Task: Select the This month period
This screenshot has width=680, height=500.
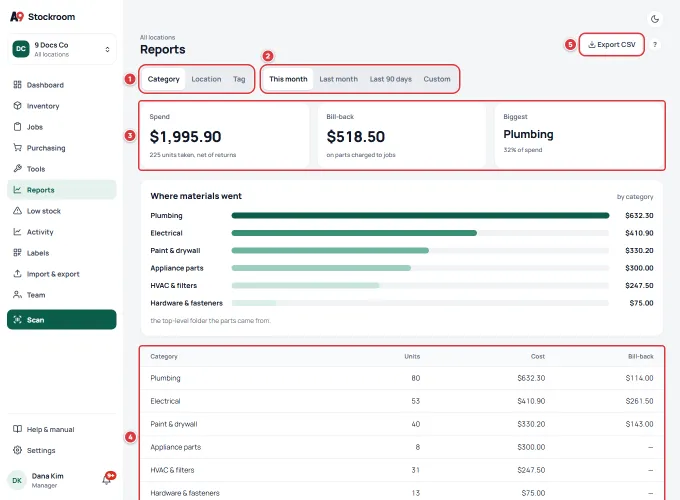Action: point(288,79)
